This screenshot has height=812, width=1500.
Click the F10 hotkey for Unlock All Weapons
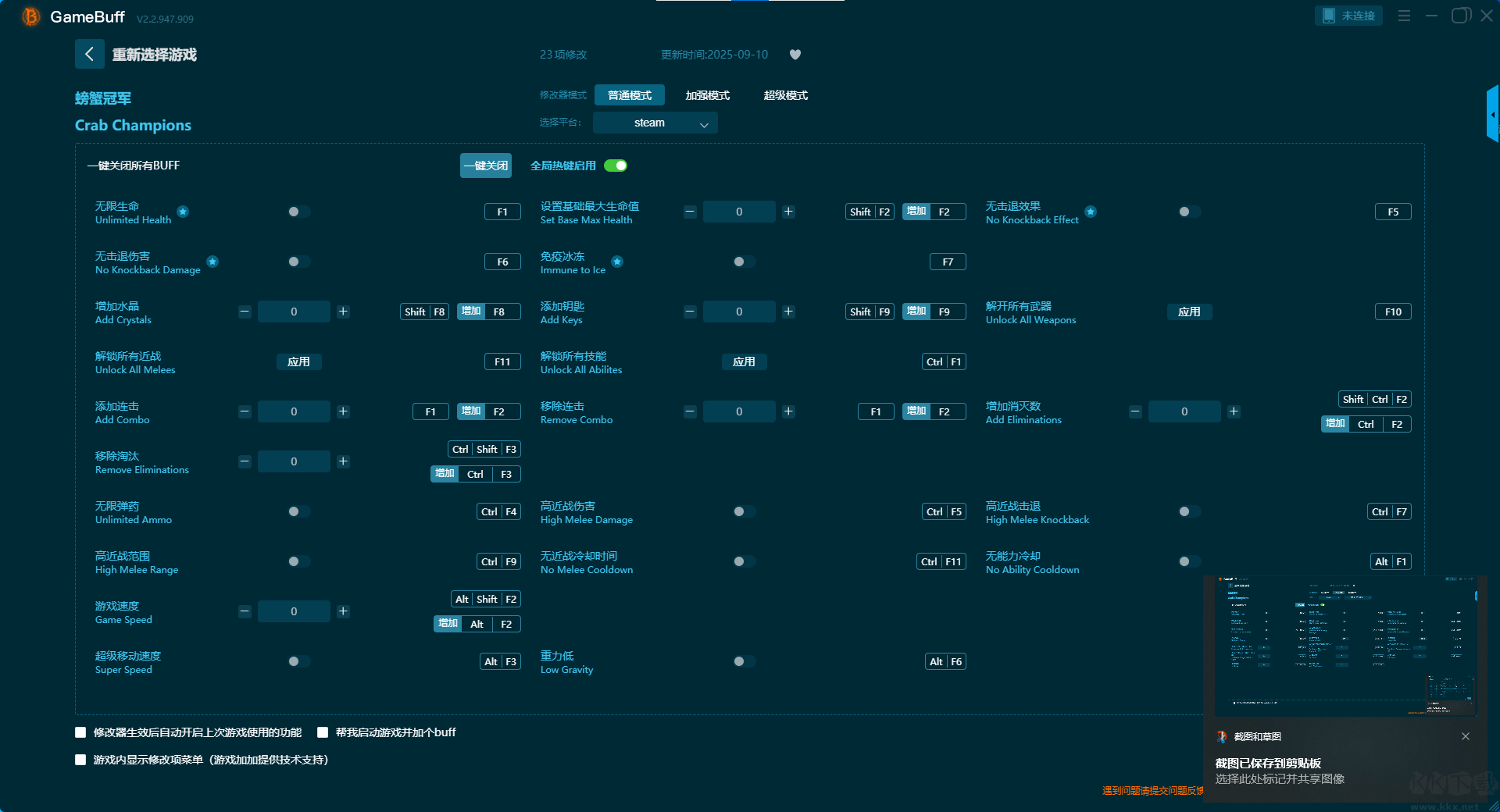(x=1393, y=312)
